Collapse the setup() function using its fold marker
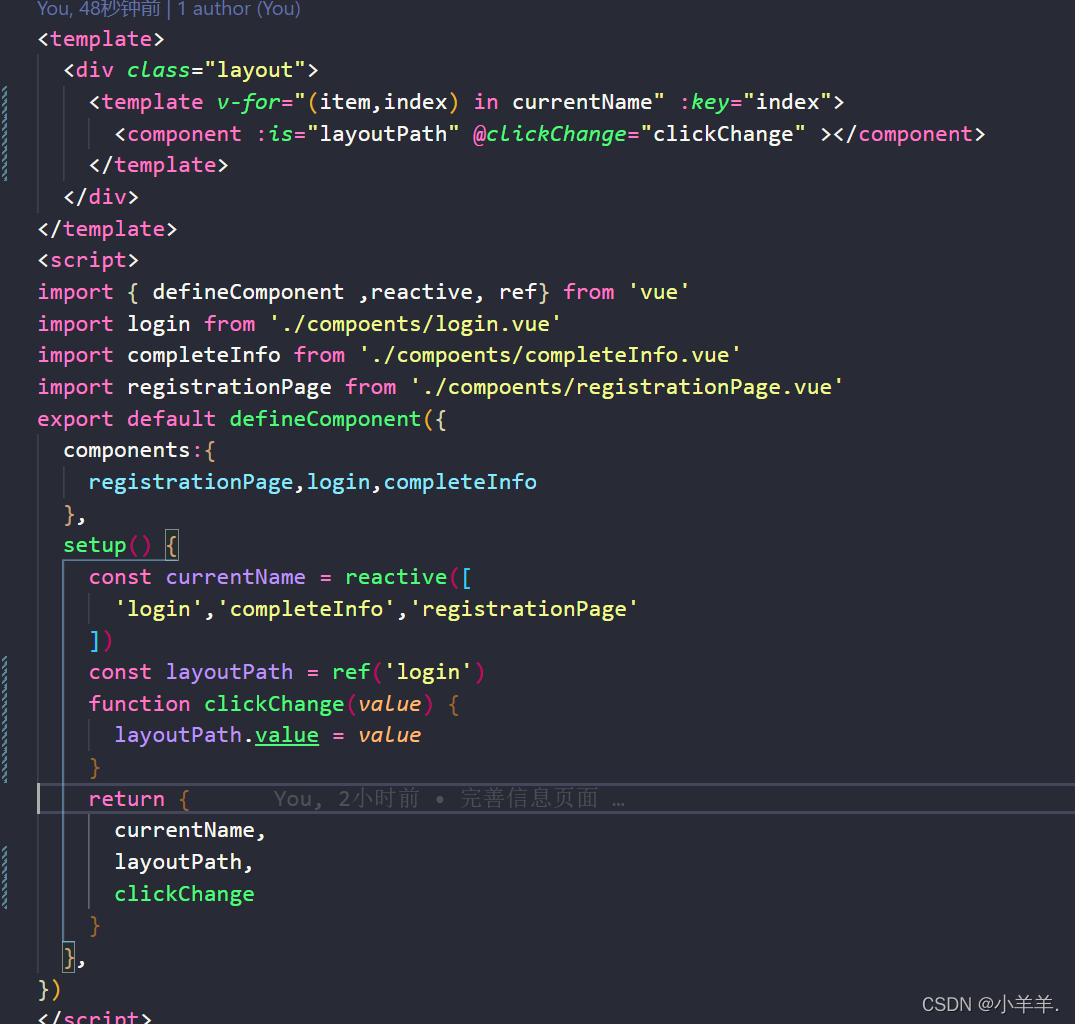1075x1024 pixels. [x=170, y=545]
